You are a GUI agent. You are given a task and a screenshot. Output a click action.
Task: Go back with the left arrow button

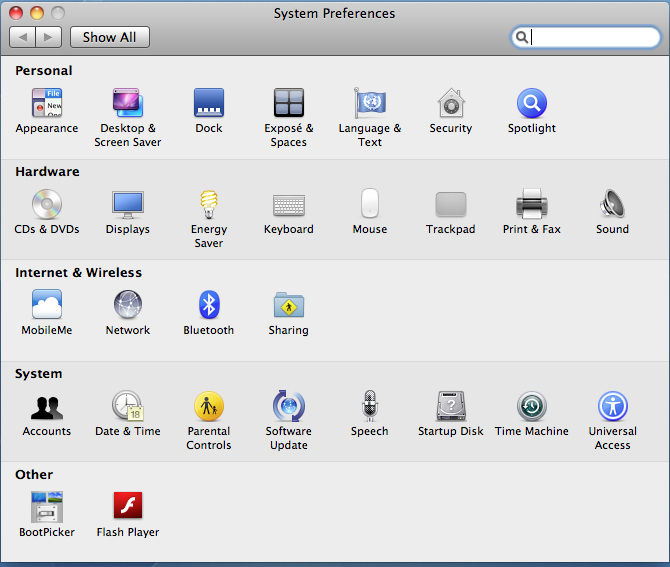[23, 37]
